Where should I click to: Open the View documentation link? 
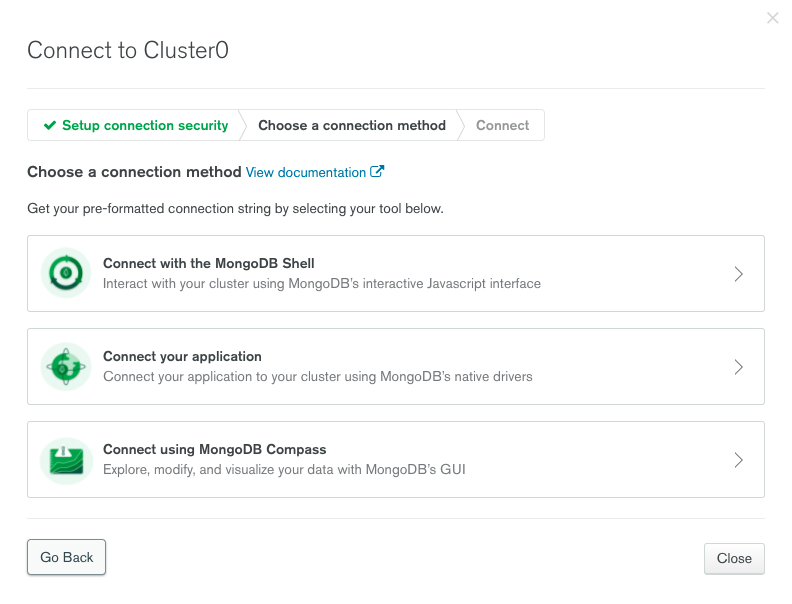(306, 173)
